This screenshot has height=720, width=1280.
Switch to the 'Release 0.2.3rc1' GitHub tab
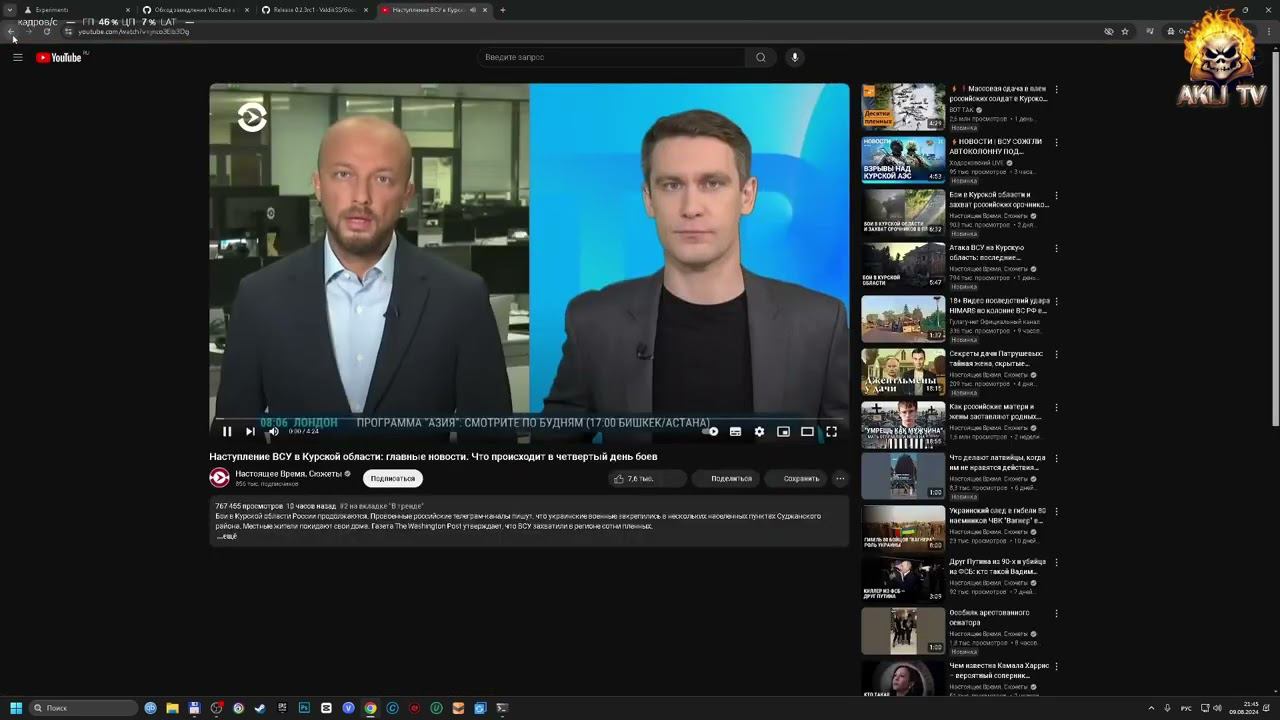pos(314,10)
